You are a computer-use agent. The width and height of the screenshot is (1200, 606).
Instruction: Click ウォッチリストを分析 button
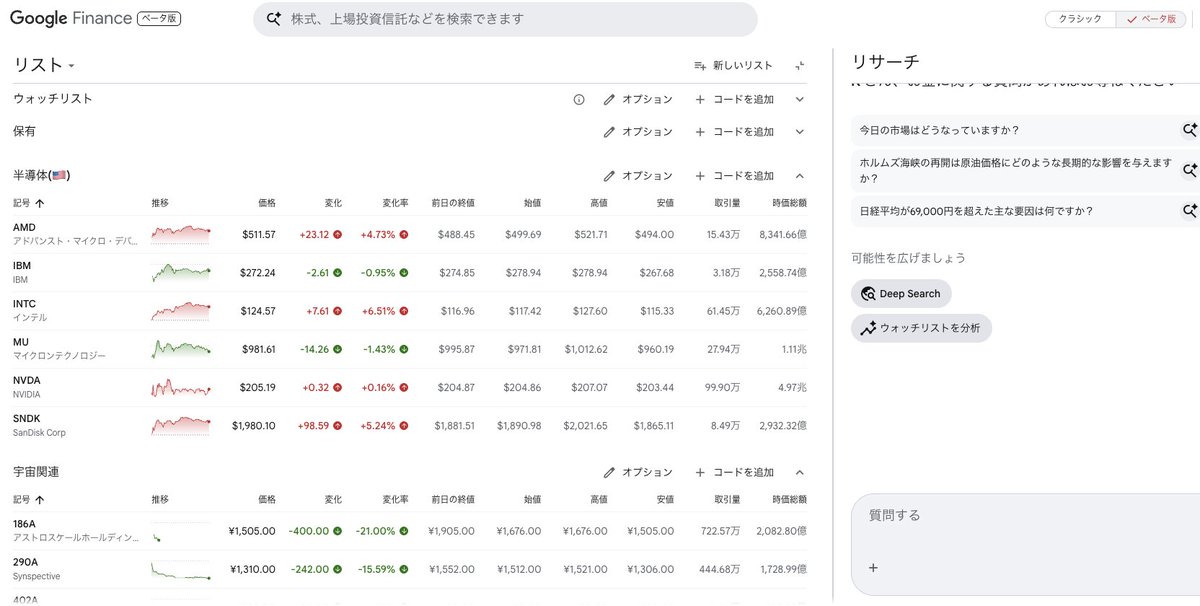pos(921,328)
